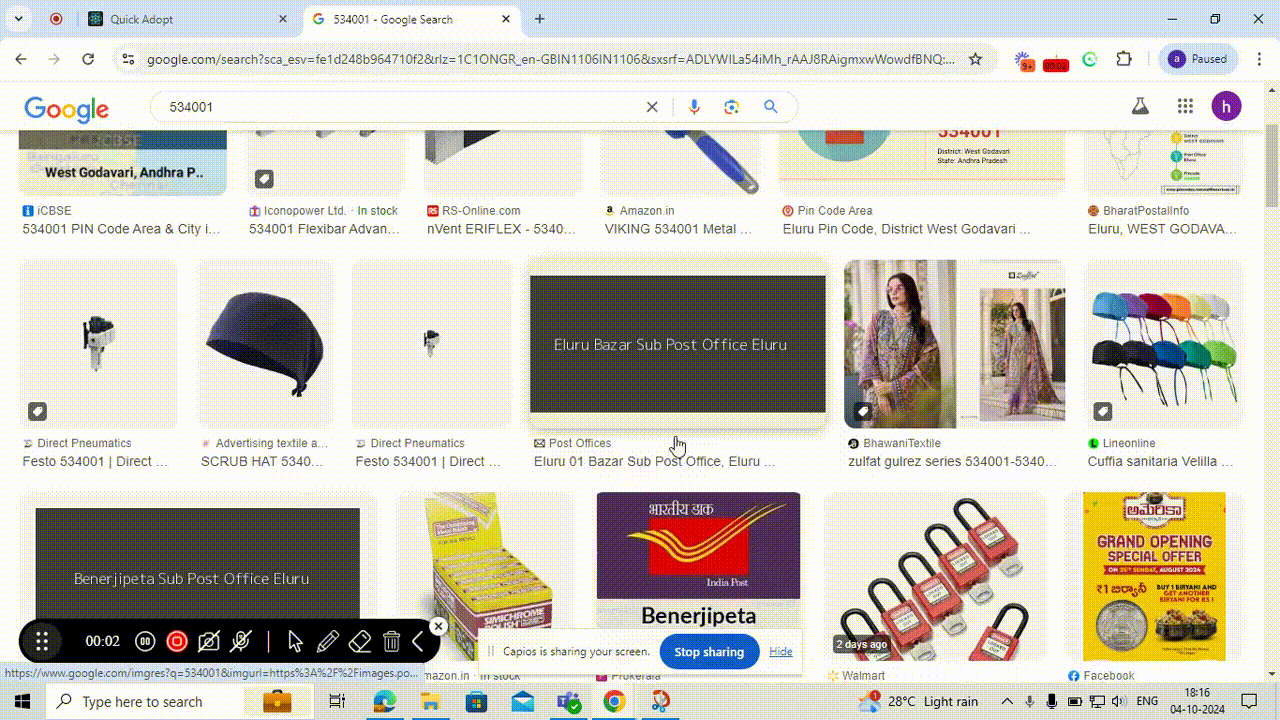Click the trash bin icon in recorder
This screenshot has width=1280, height=720.
[x=392, y=642]
